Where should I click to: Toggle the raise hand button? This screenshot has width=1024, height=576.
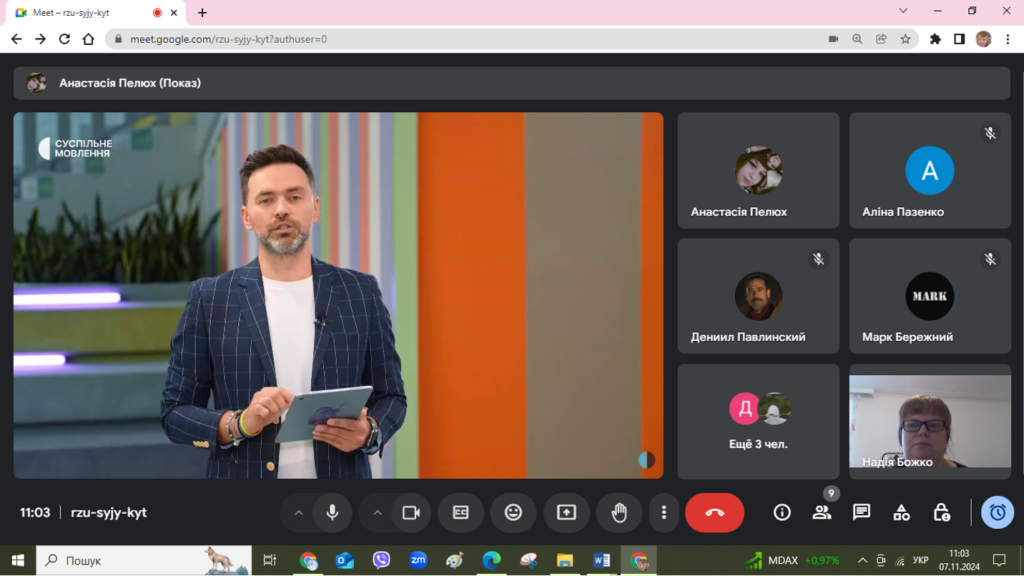[x=619, y=513]
